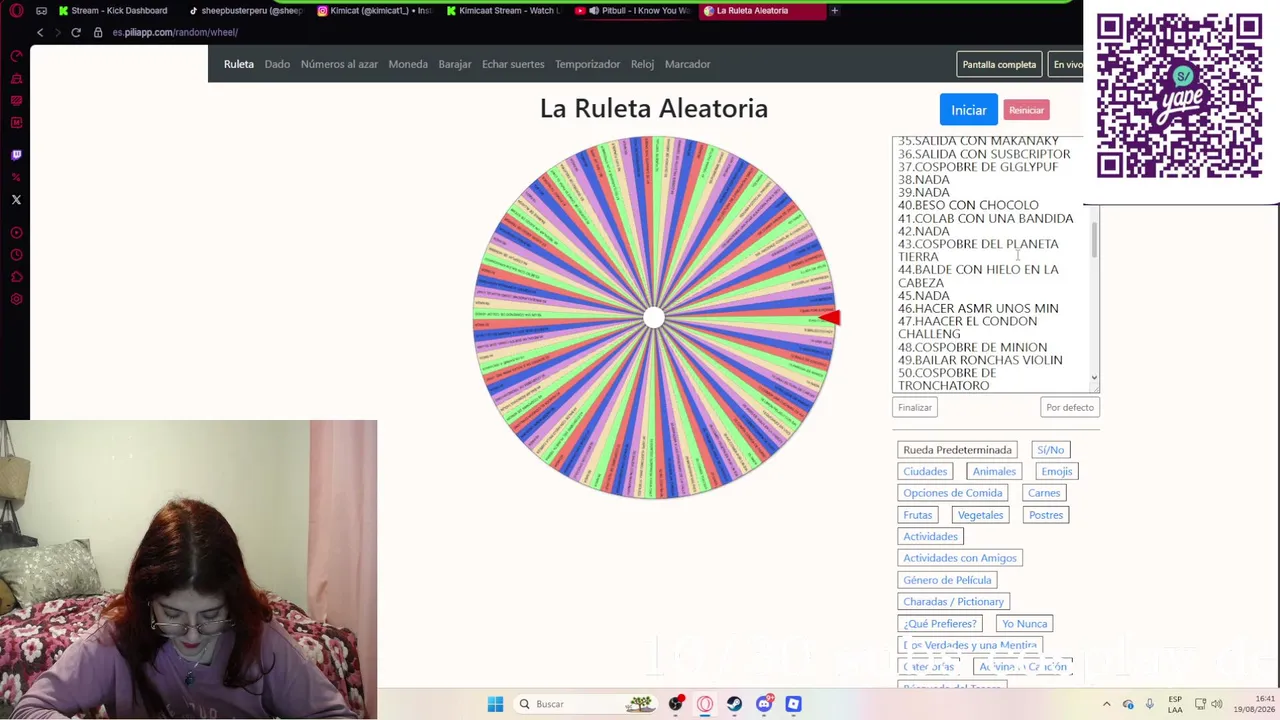The width and height of the screenshot is (1280, 720).
Task: Click the volume speaker tray icon
Action: pos(1219,704)
